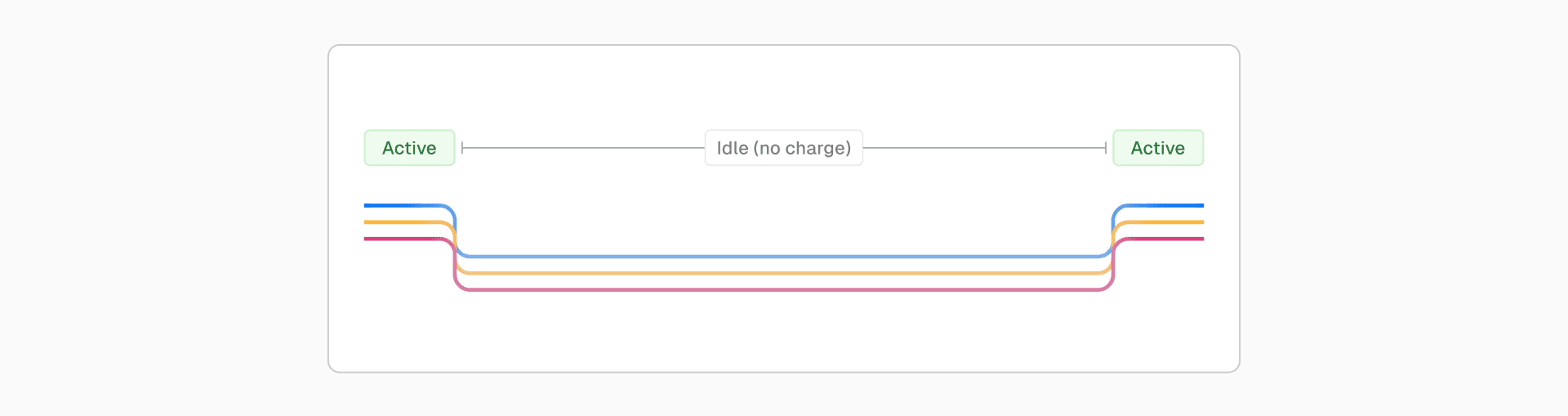
Task: Click the range line right of Idle label
Action: coord(984,148)
